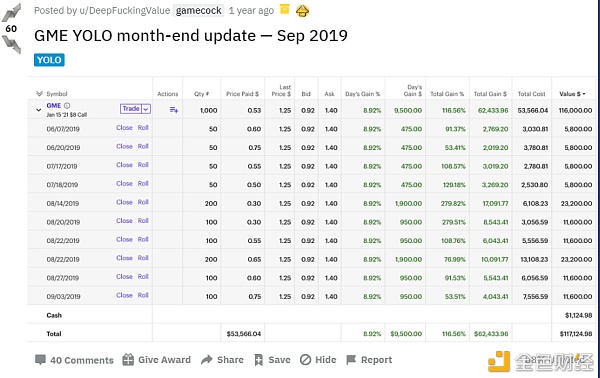600x378 pixels.
Task: Click the gamecock user flair
Action: tap(198, 10)
